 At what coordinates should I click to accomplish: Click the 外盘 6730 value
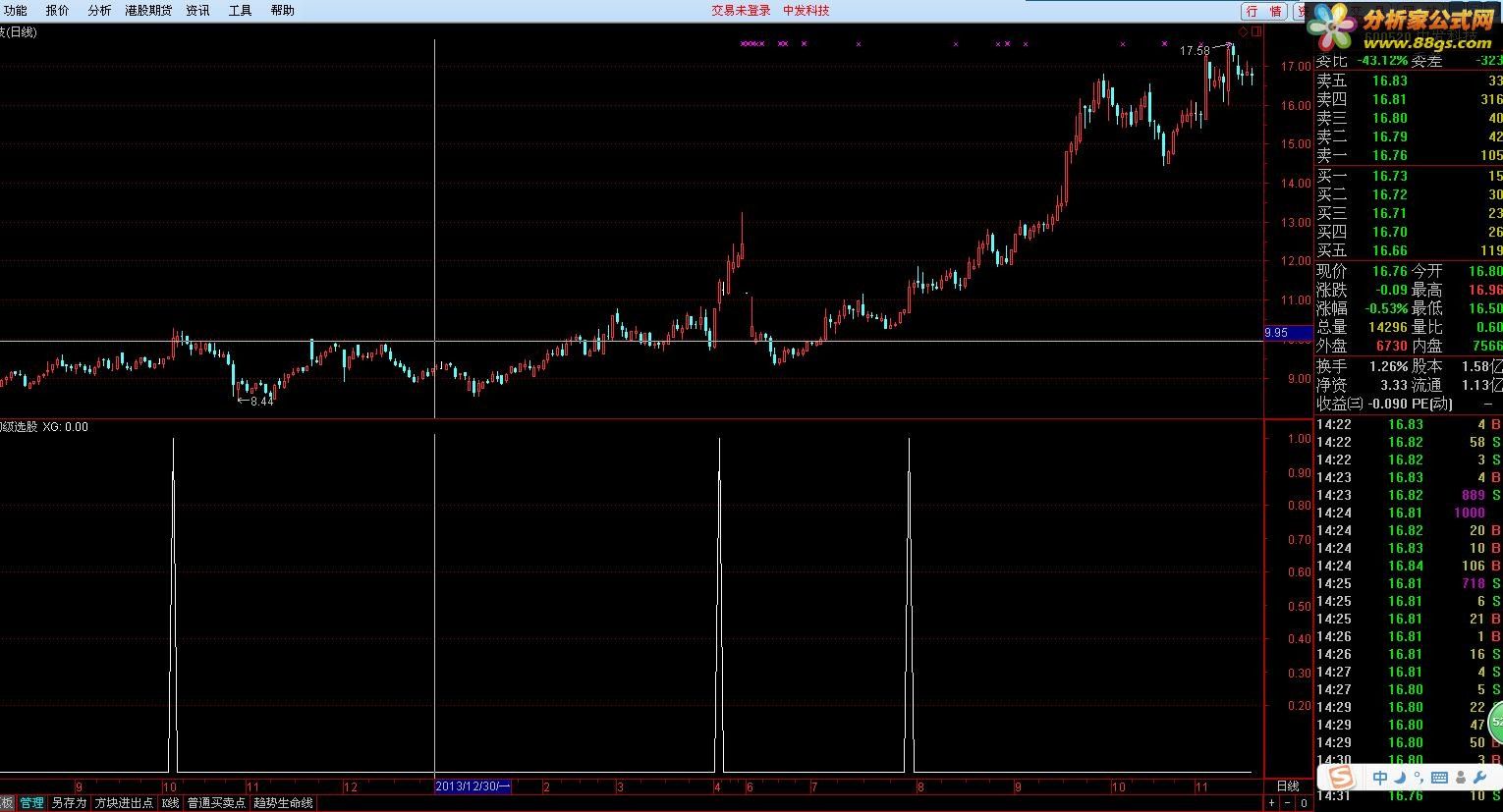[1391, 346]
